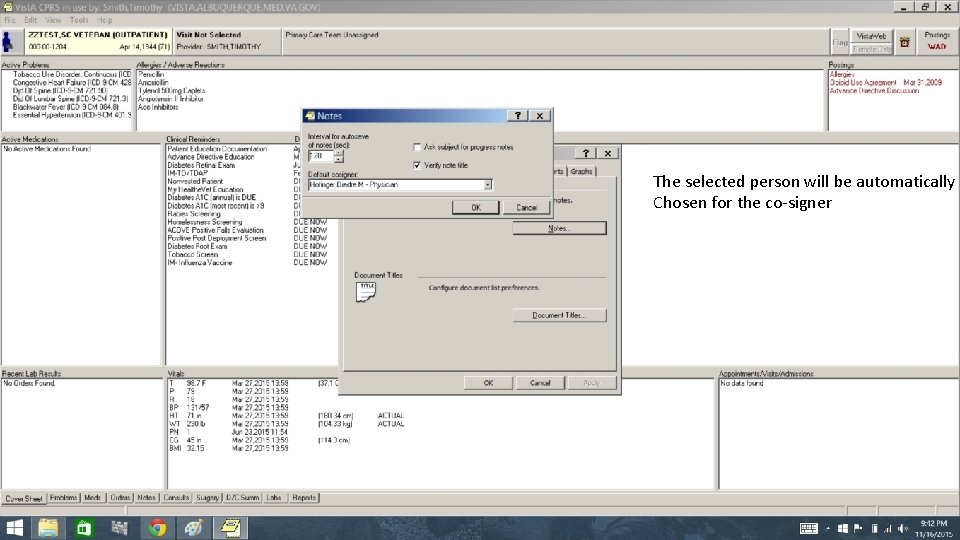
Task: Select Diabetes Retinal Exam reminder
Action: 201,165
